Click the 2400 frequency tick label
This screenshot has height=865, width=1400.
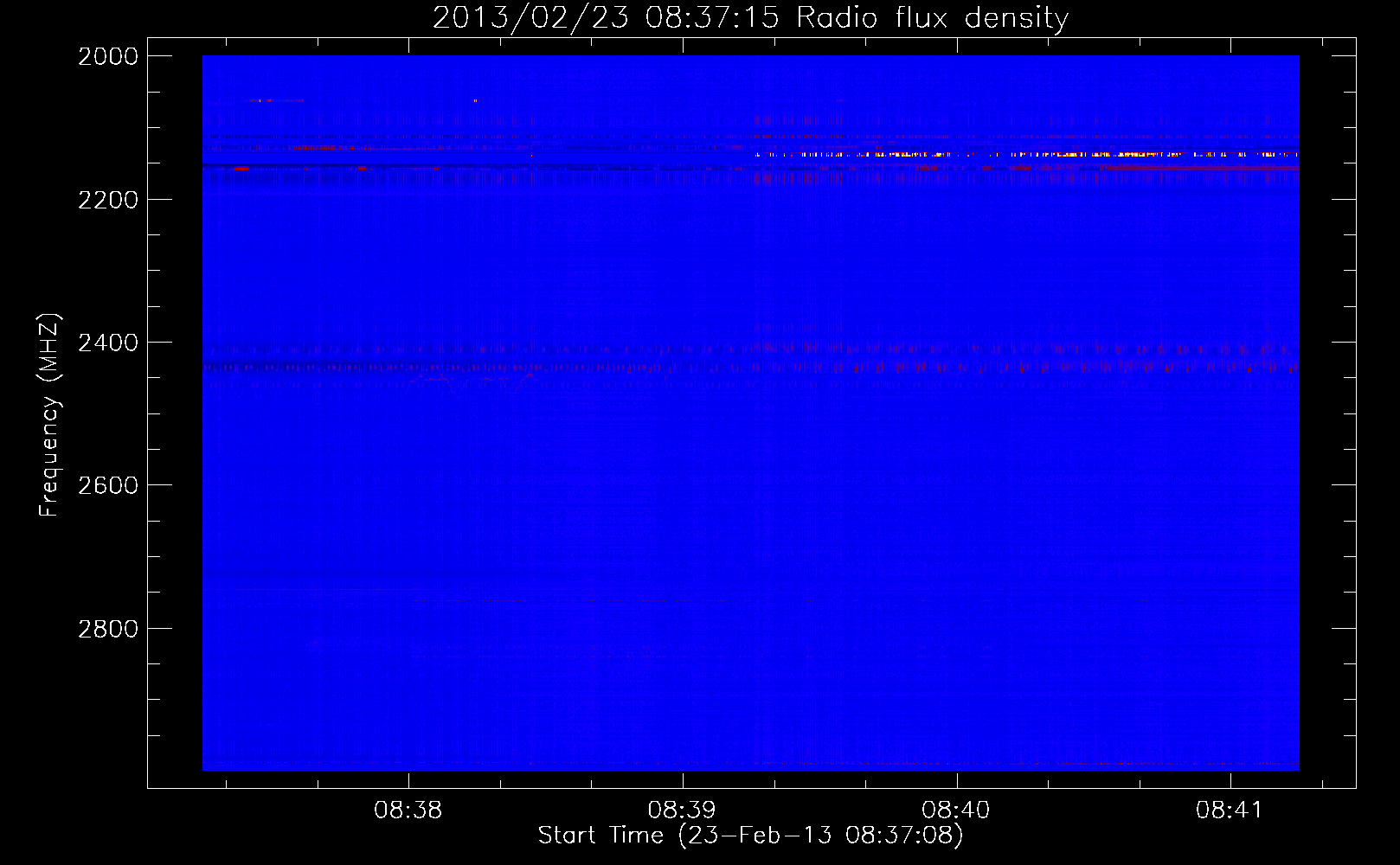(x=108, y=343)
